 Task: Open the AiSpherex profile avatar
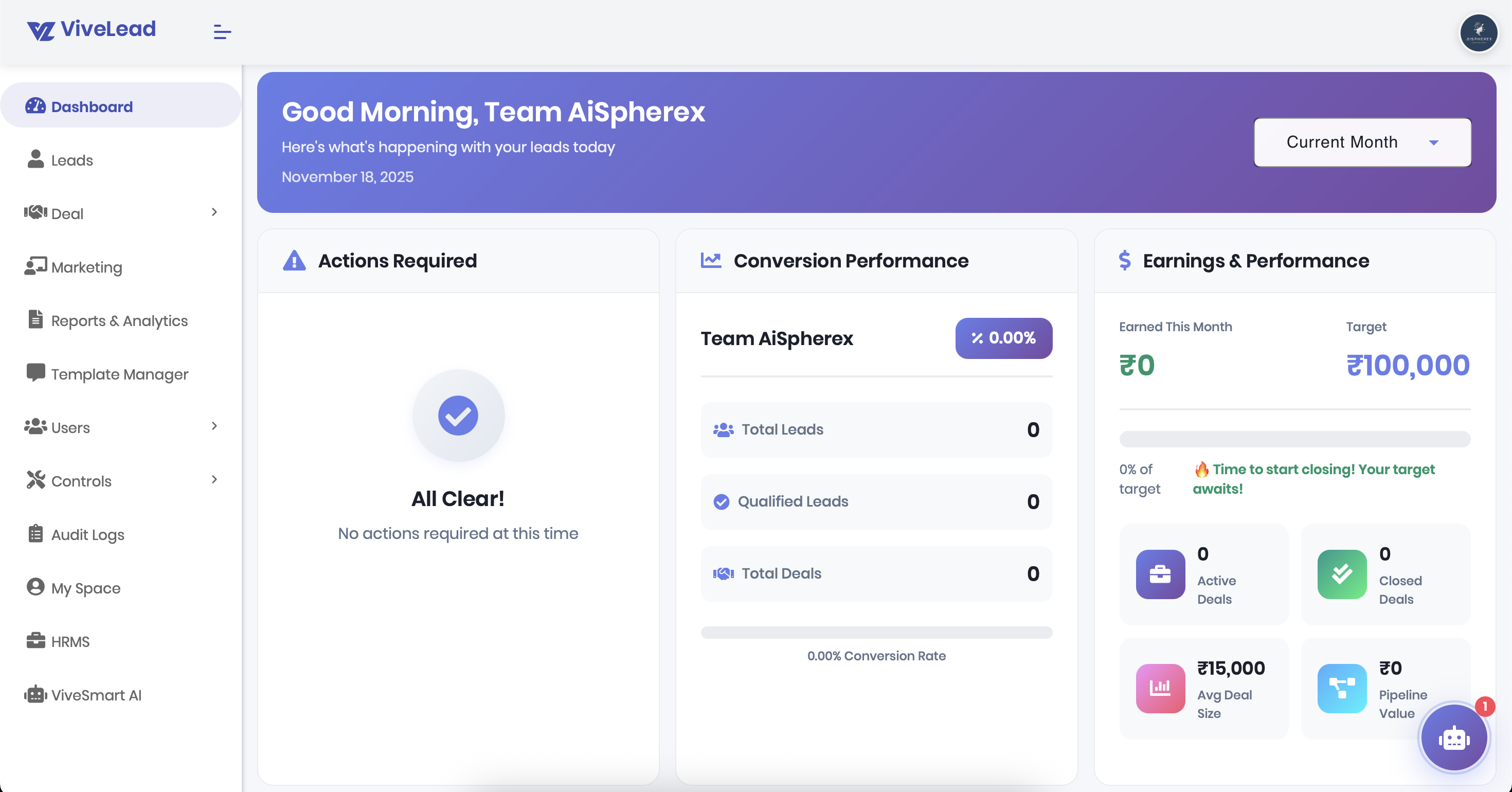[1478, 33]
